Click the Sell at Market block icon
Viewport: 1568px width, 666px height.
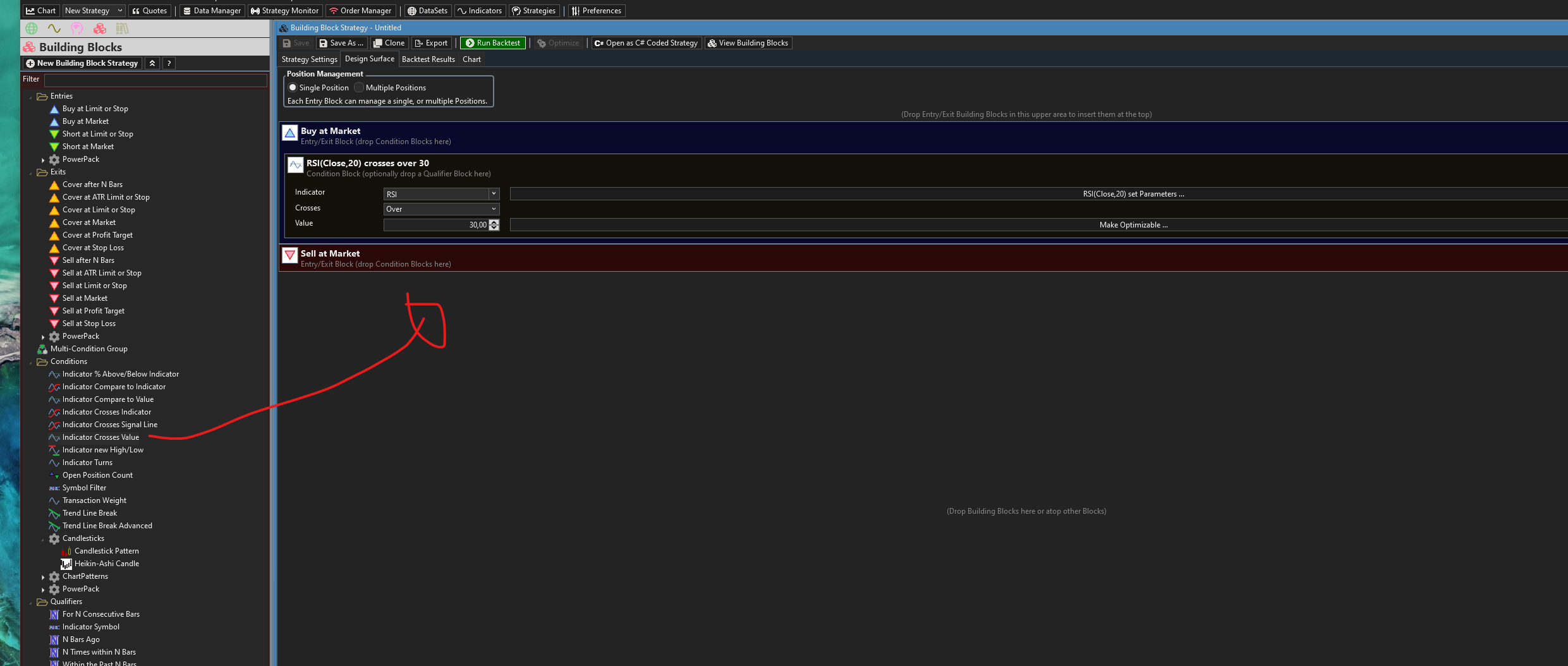point(290,255)
